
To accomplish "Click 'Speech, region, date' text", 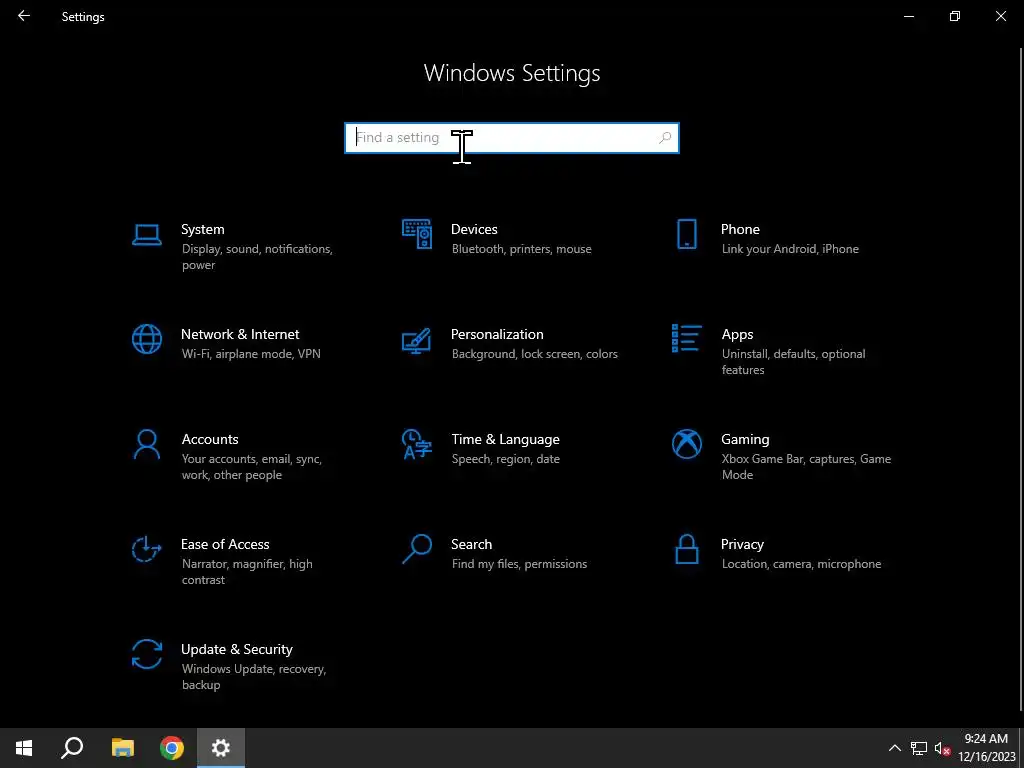I will 505,459.
